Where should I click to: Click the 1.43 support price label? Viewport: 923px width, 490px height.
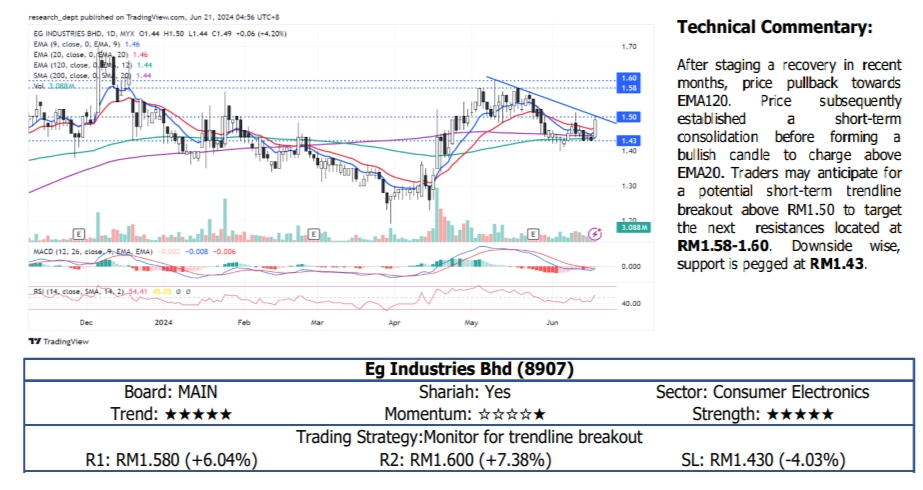click(629, 141)
